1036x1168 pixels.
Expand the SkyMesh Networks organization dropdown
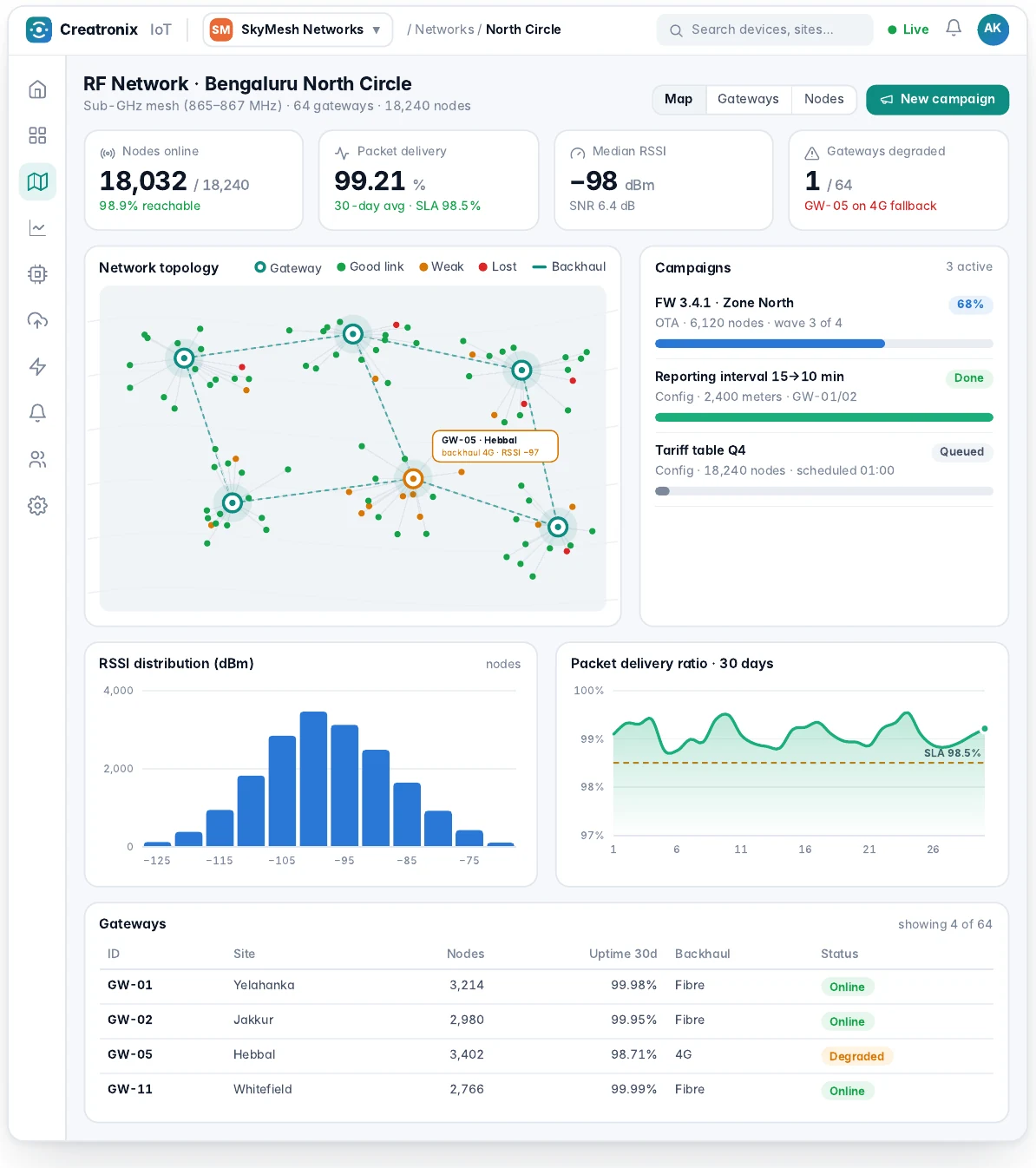298,30
